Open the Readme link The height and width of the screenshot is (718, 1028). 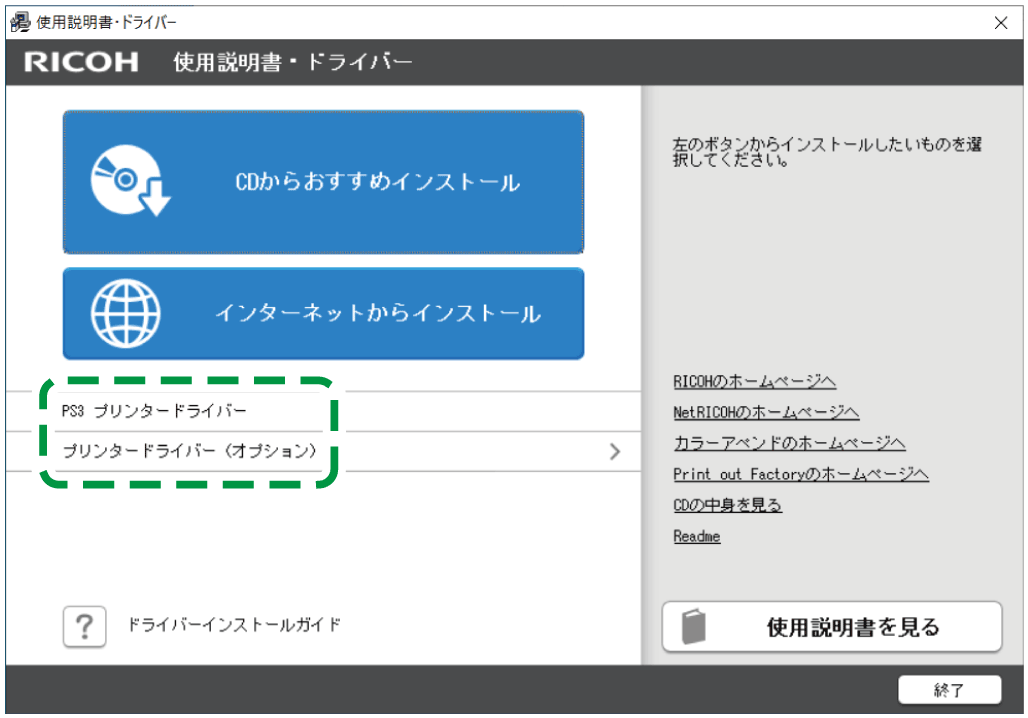coord(696,535)
